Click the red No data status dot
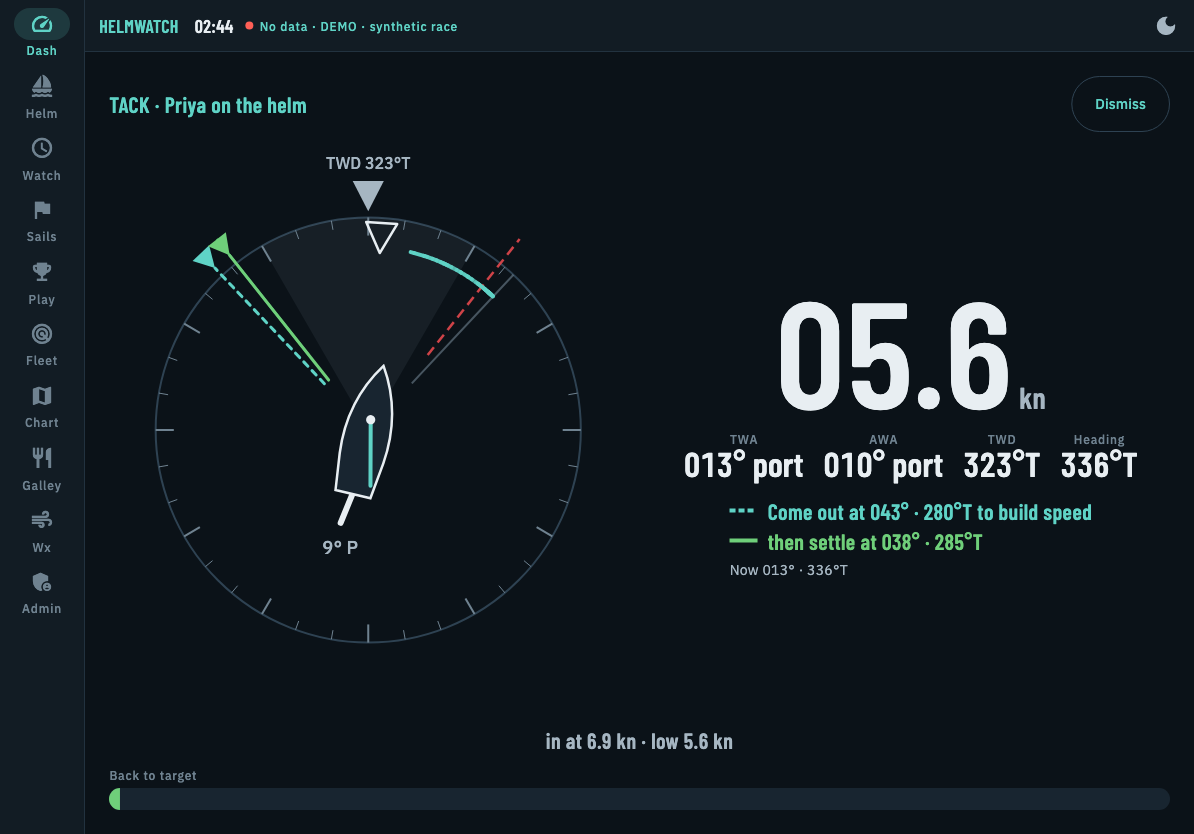Viewport: 1194px width, 834px height. pos(249,26)
